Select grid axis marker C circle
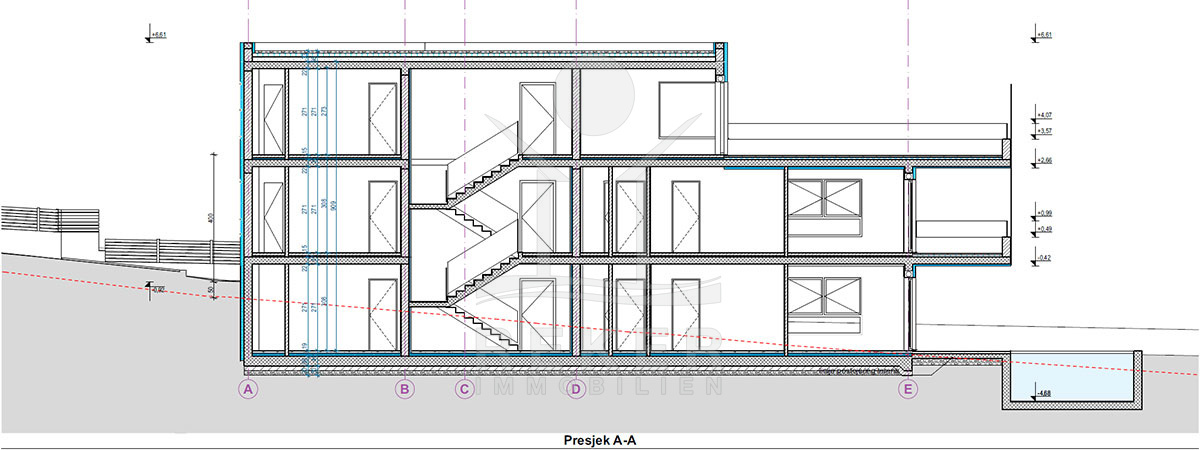Viewport: 1200px width, 450px height. [464, 389]
